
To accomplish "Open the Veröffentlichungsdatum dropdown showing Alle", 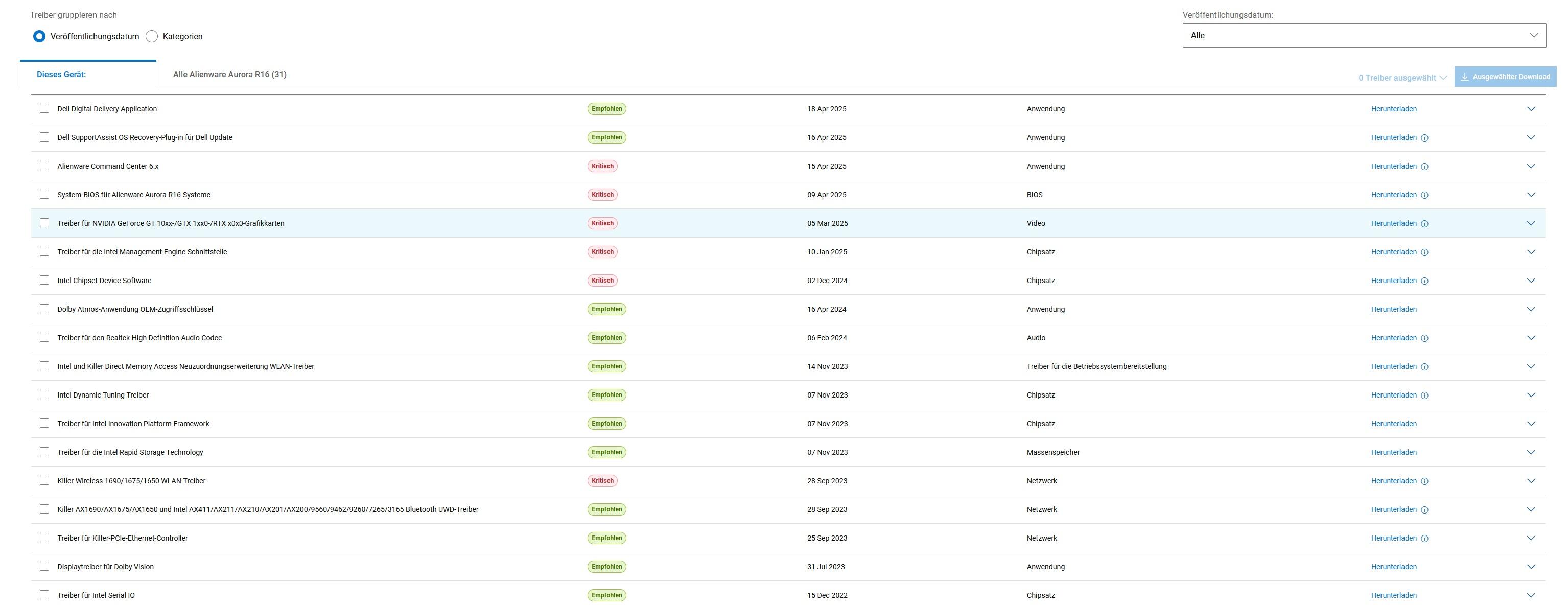I will coord(1364,35).
